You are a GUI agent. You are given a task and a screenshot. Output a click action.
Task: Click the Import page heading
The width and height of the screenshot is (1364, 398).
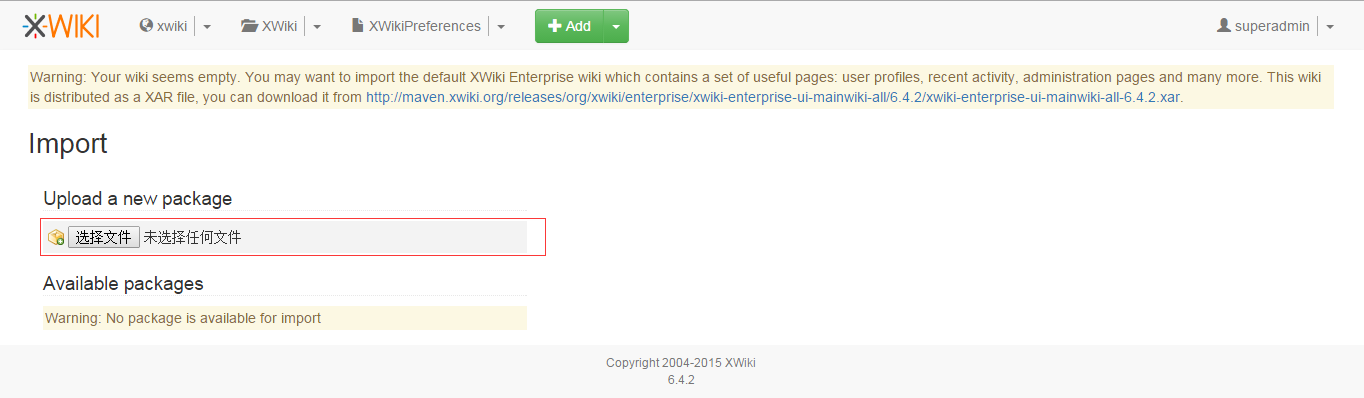(x=68, y=144)
